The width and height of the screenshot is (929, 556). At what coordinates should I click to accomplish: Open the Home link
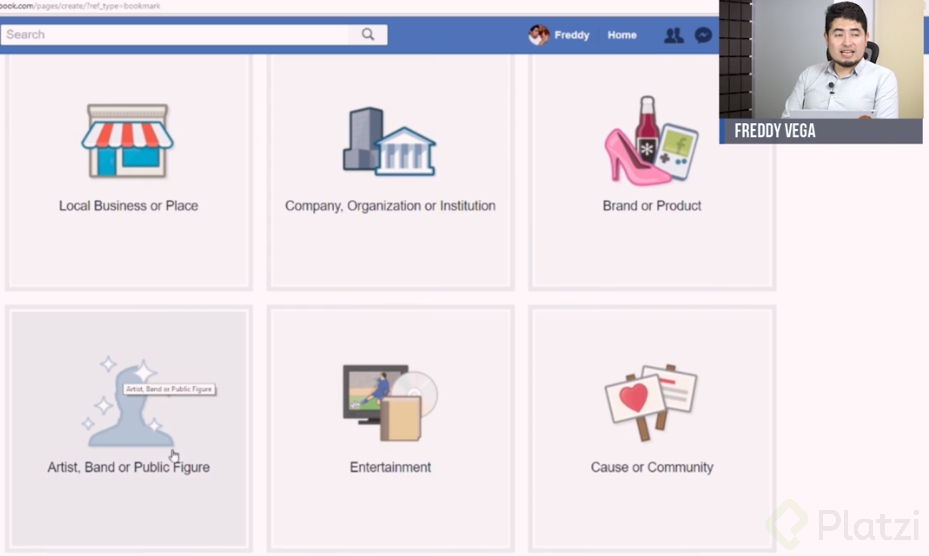pyautogui.click(x=622, y=35)
